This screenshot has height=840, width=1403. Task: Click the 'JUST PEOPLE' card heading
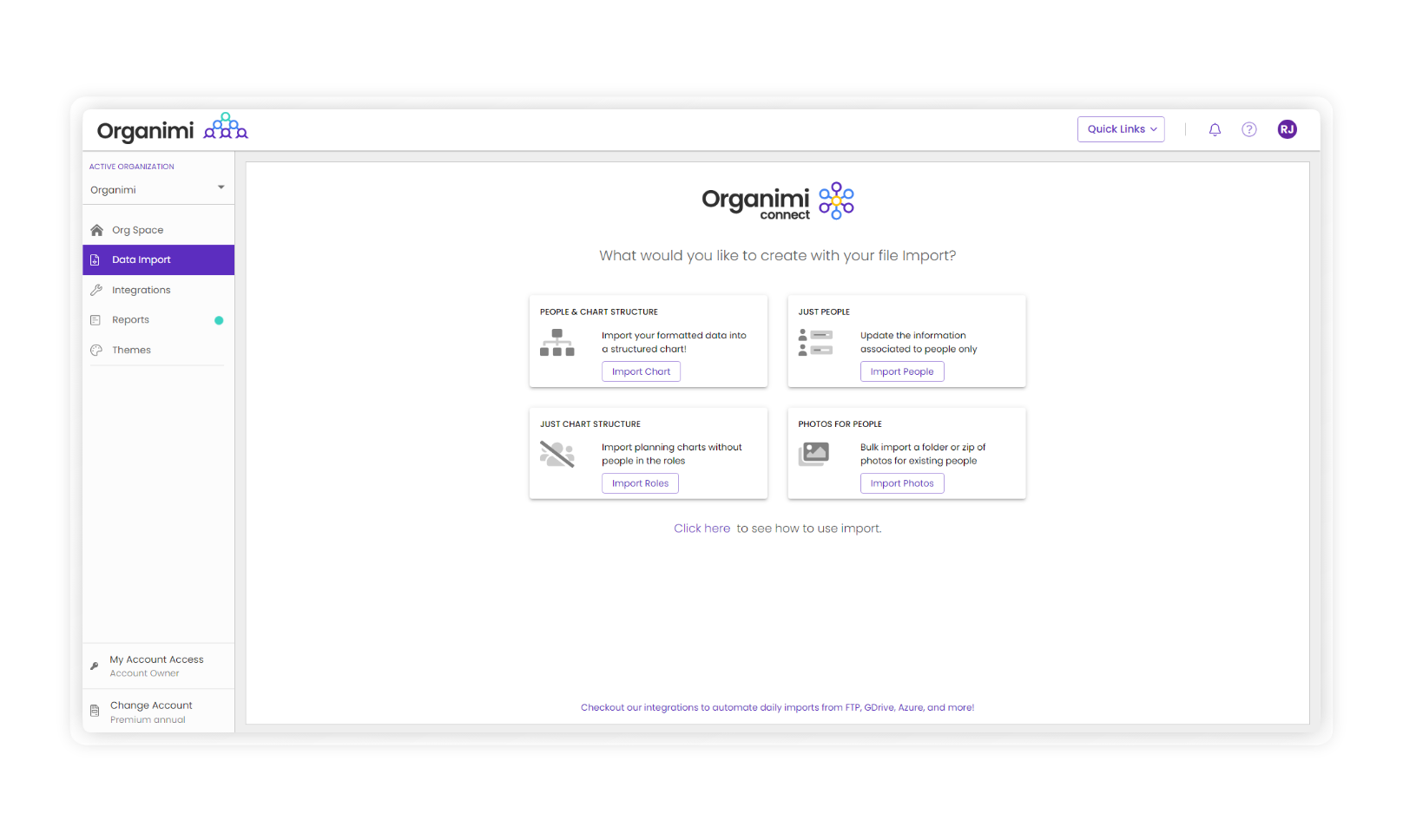coord(824,312)
